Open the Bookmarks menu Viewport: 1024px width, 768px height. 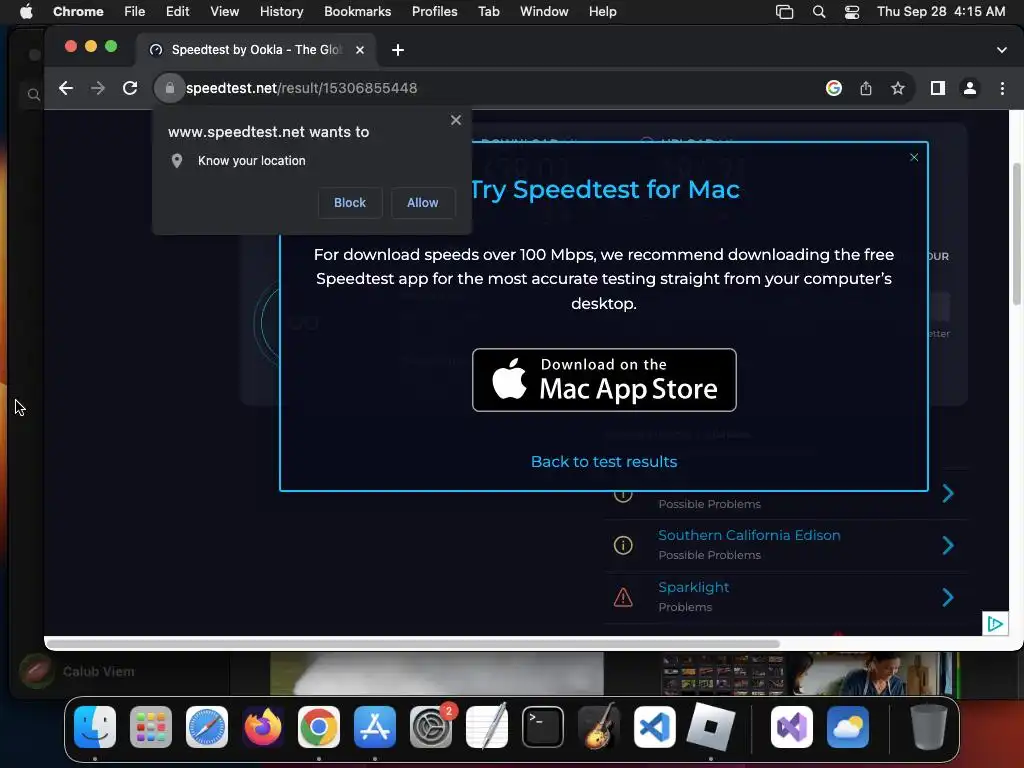[357, 12]
